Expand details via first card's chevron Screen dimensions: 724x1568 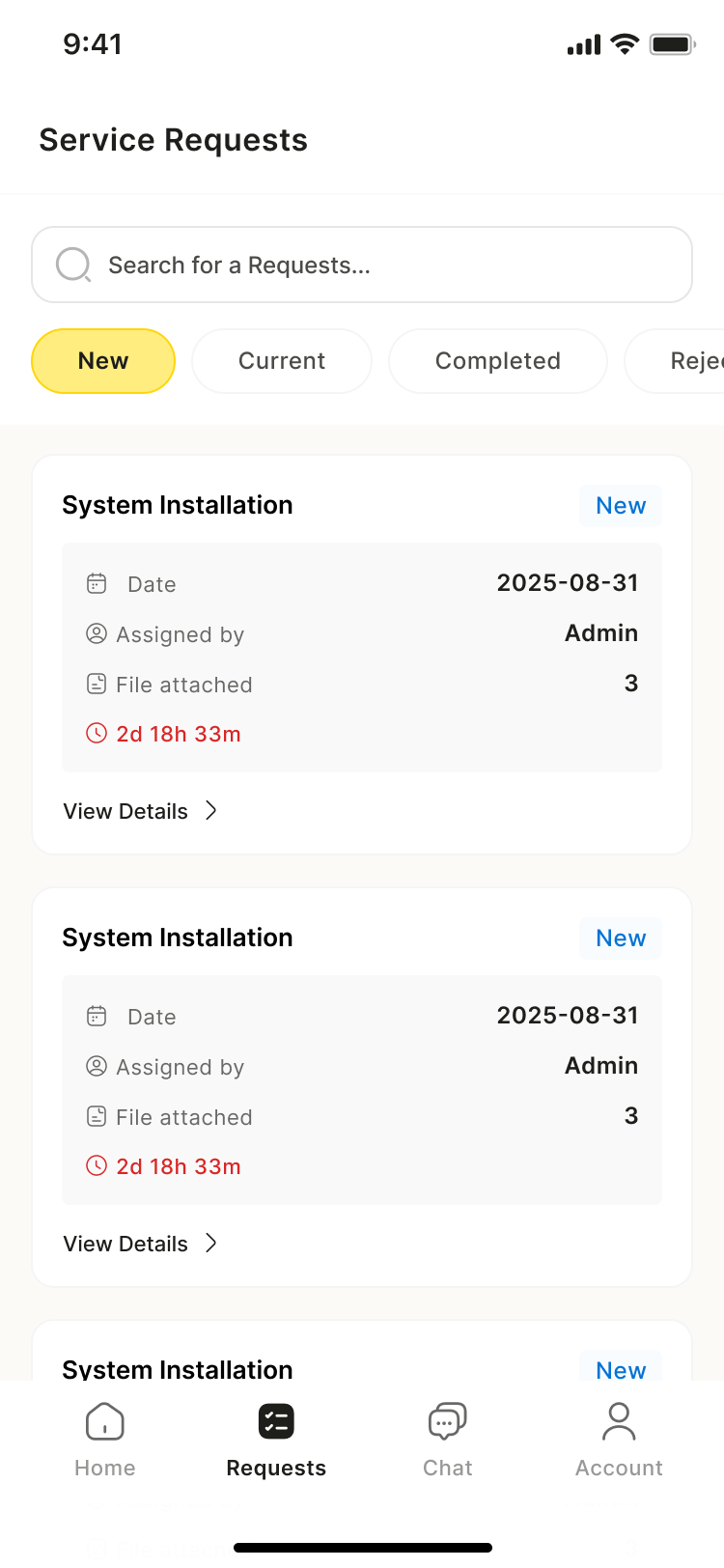pos(211,811)
